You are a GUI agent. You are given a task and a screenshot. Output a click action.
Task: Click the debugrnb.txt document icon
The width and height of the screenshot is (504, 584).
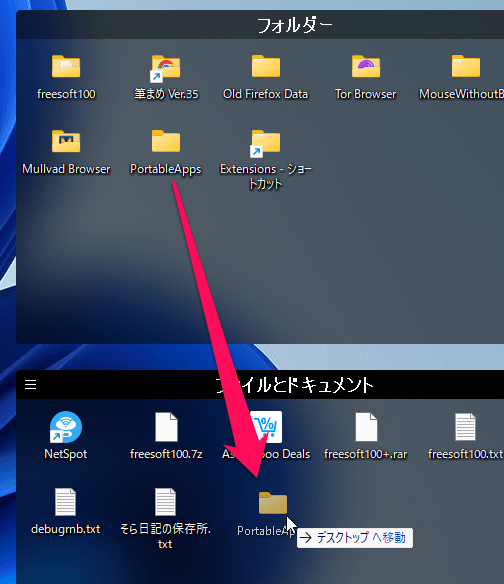pos(66,502)
